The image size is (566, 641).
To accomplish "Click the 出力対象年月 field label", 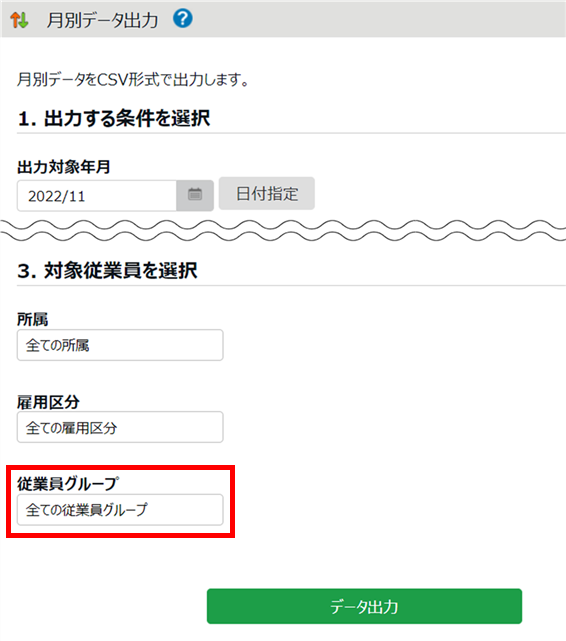I will (64, 167).
